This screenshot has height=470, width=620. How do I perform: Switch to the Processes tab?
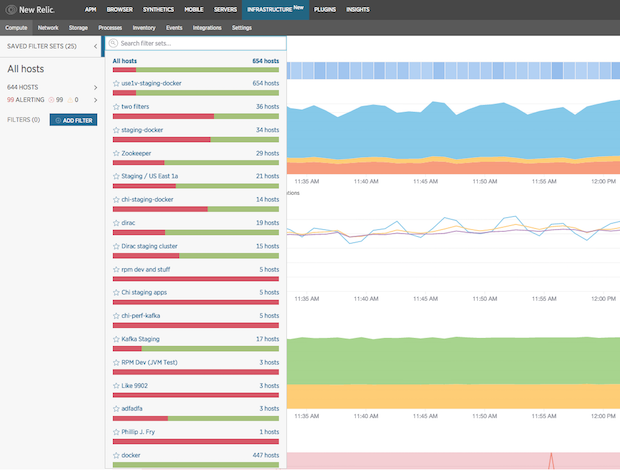(110, 28)
